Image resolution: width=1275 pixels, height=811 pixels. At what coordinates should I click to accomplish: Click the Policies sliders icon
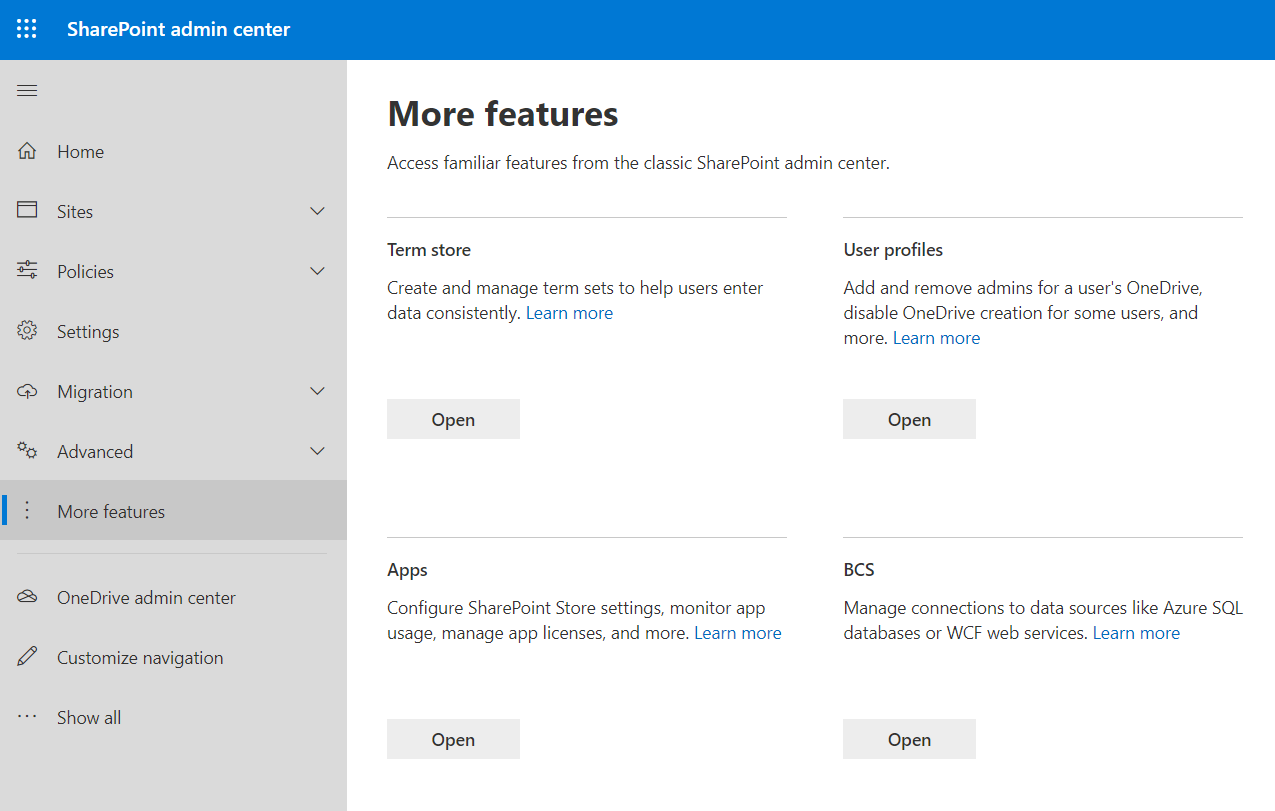pos(27,270)
